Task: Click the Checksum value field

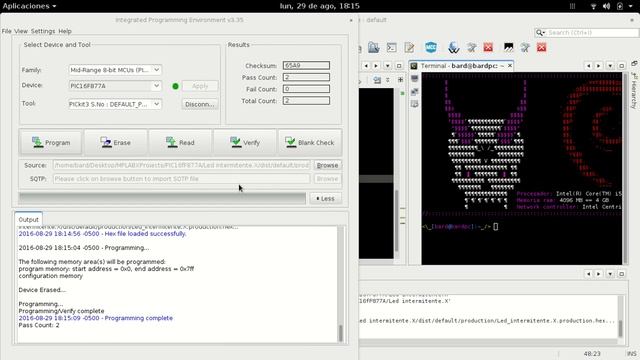Action: tap(306, 65)
